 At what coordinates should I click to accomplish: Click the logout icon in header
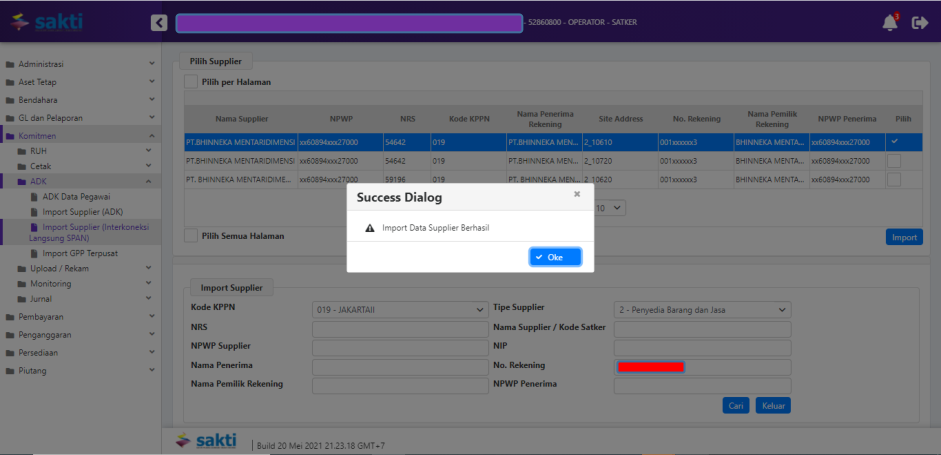click(920, 23)
